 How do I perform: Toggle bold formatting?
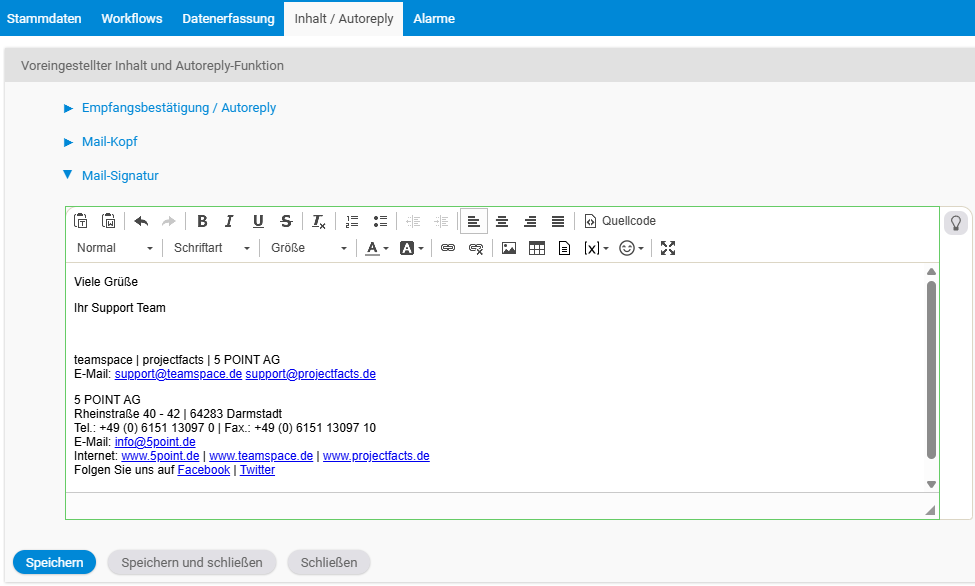[202, 221]
